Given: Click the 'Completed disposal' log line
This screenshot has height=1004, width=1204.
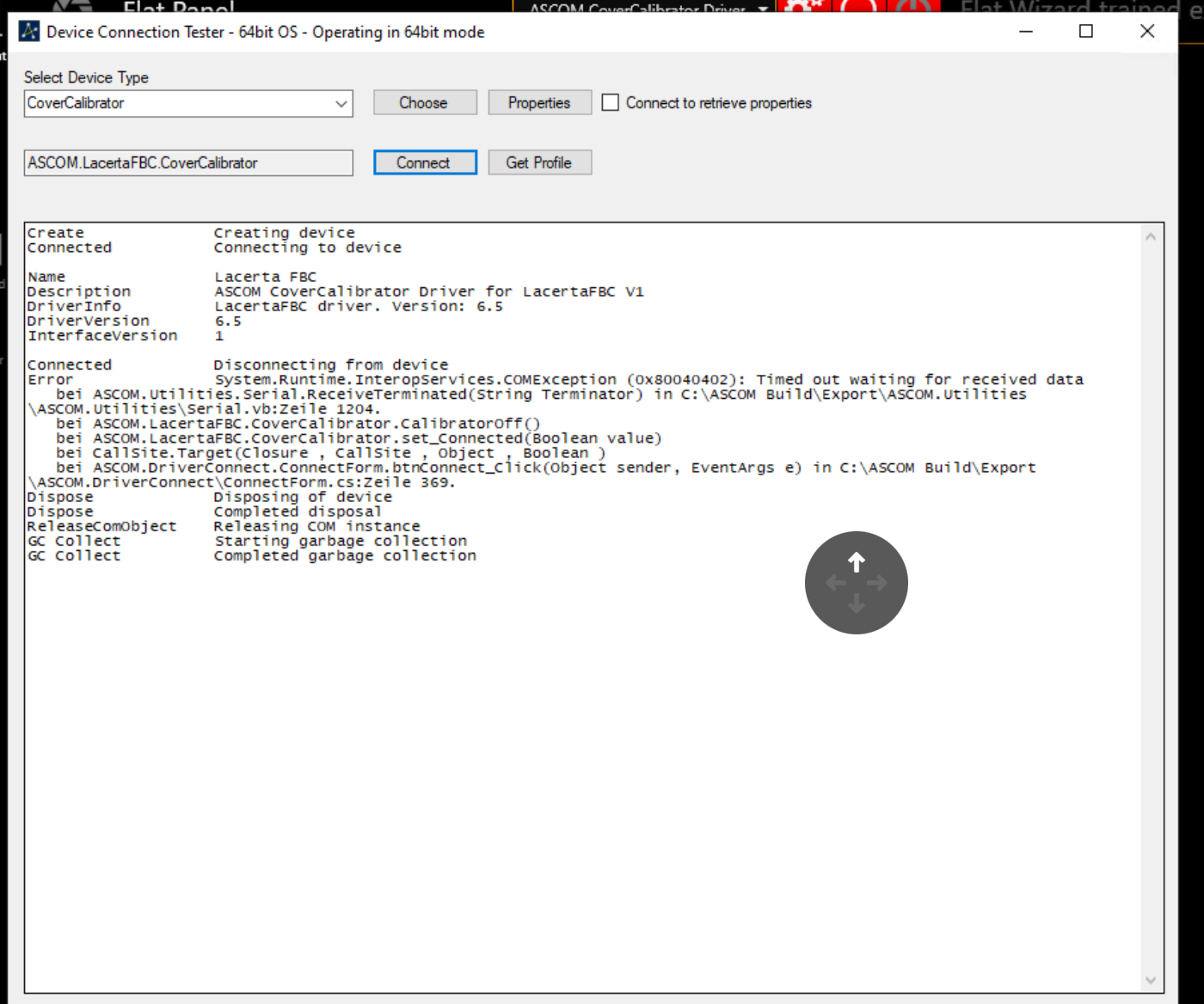Looking at the screenshot, I should tap(298, 511).
